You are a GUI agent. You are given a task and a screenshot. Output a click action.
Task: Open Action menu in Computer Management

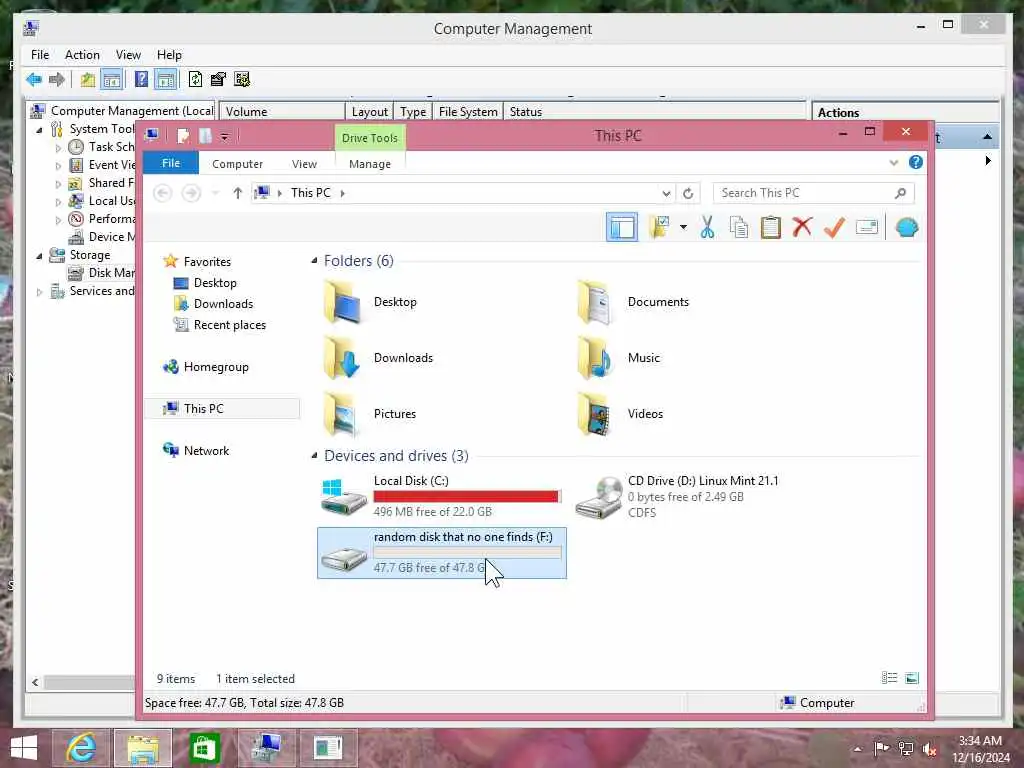tap(82, 55)
